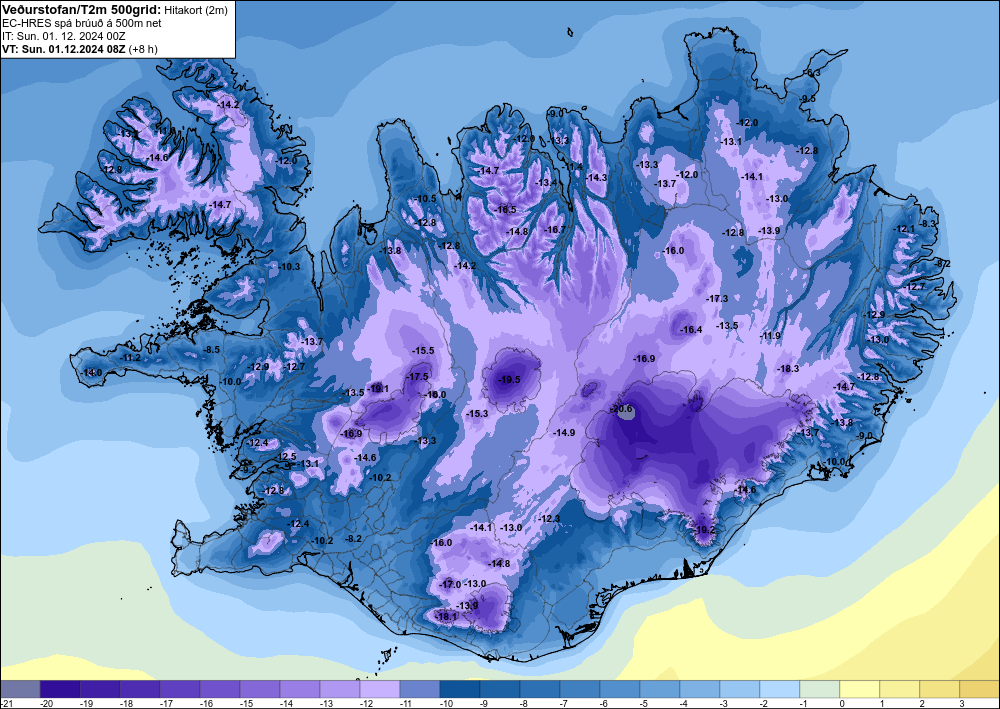1000x709 pixels.
Task: Click the legend swatch starting at -20
Action: pyautogui.click(x=60, y=689)
